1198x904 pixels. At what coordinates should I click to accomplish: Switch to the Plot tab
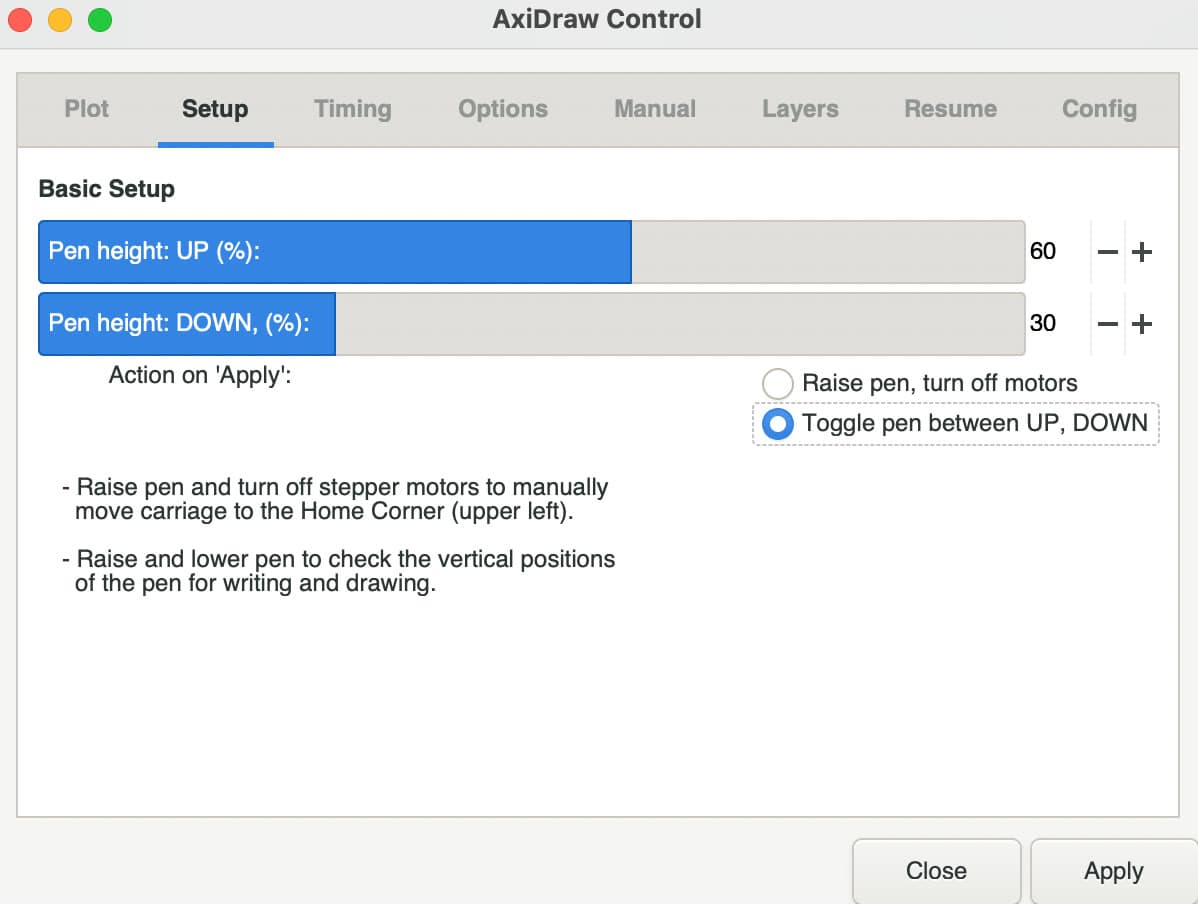point(86,109)
